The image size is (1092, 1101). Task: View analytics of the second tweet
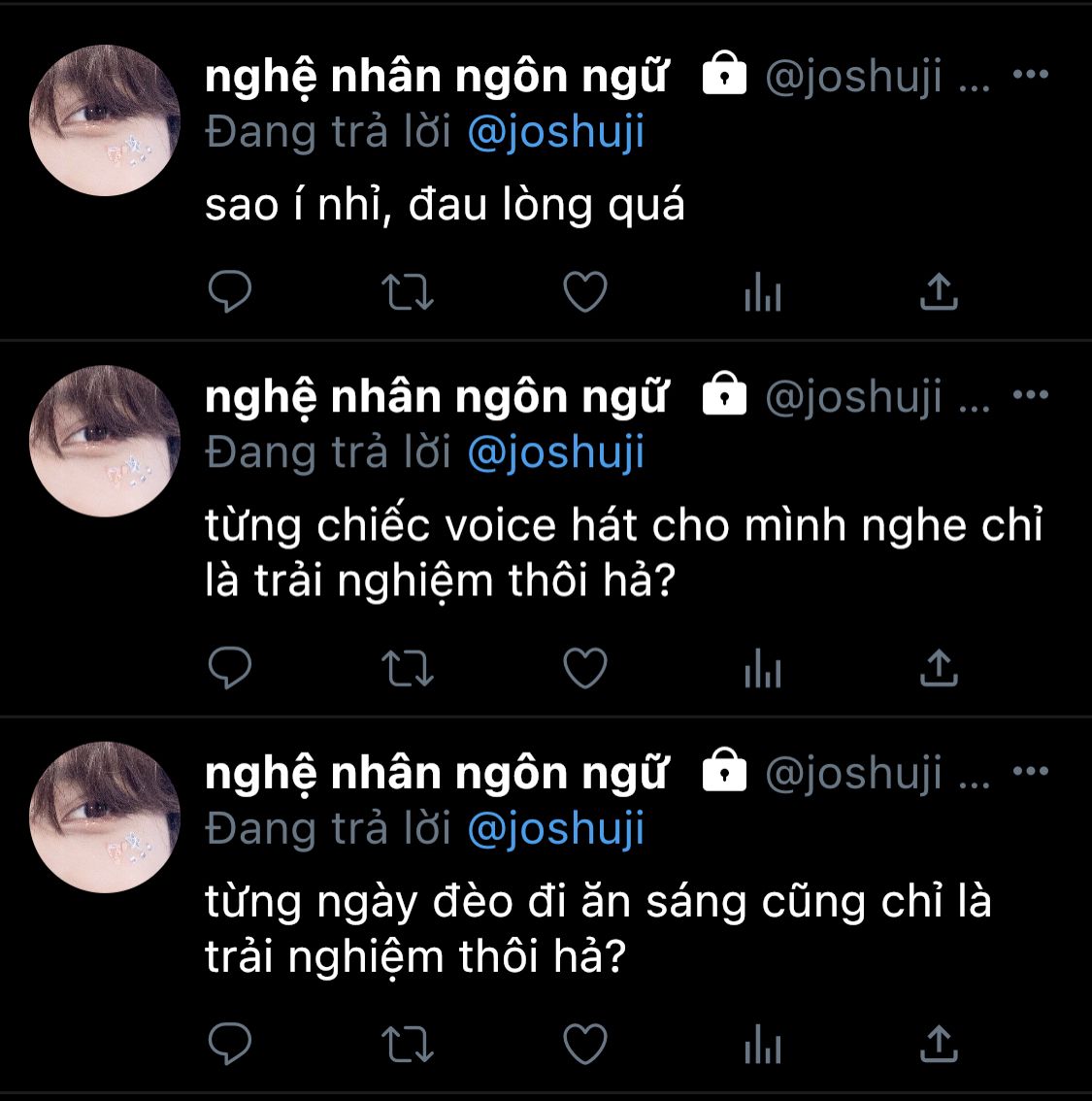click(x=763, y=668)
